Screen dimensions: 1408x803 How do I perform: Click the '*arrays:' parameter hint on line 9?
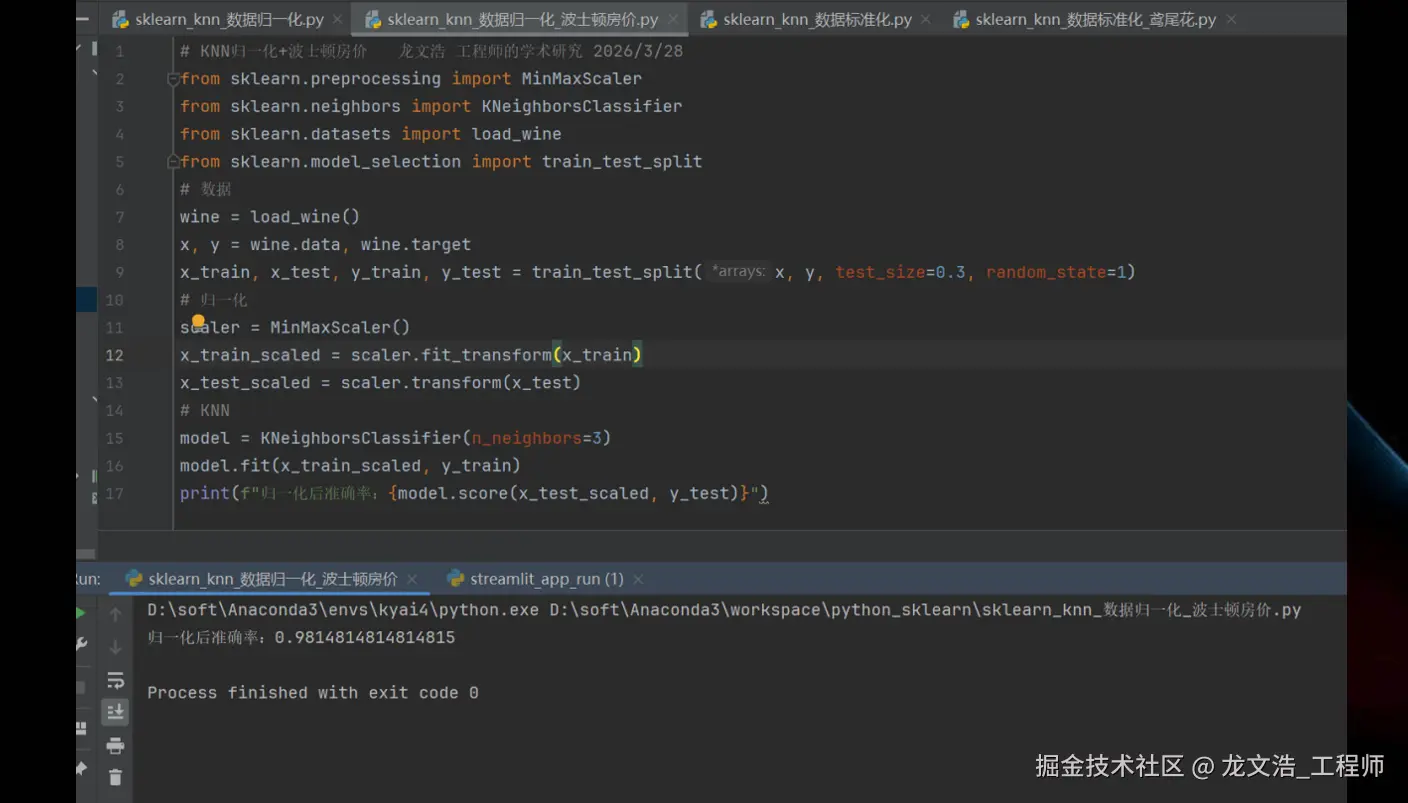(739, 271)
